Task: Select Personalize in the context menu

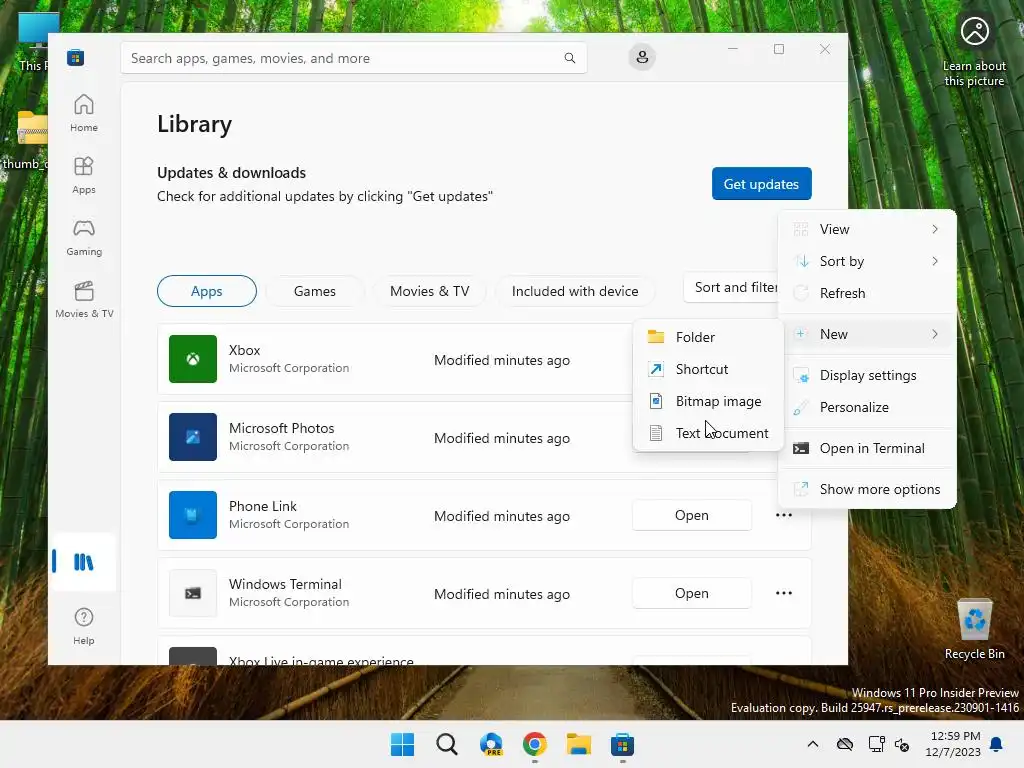Action: [867, 407]
